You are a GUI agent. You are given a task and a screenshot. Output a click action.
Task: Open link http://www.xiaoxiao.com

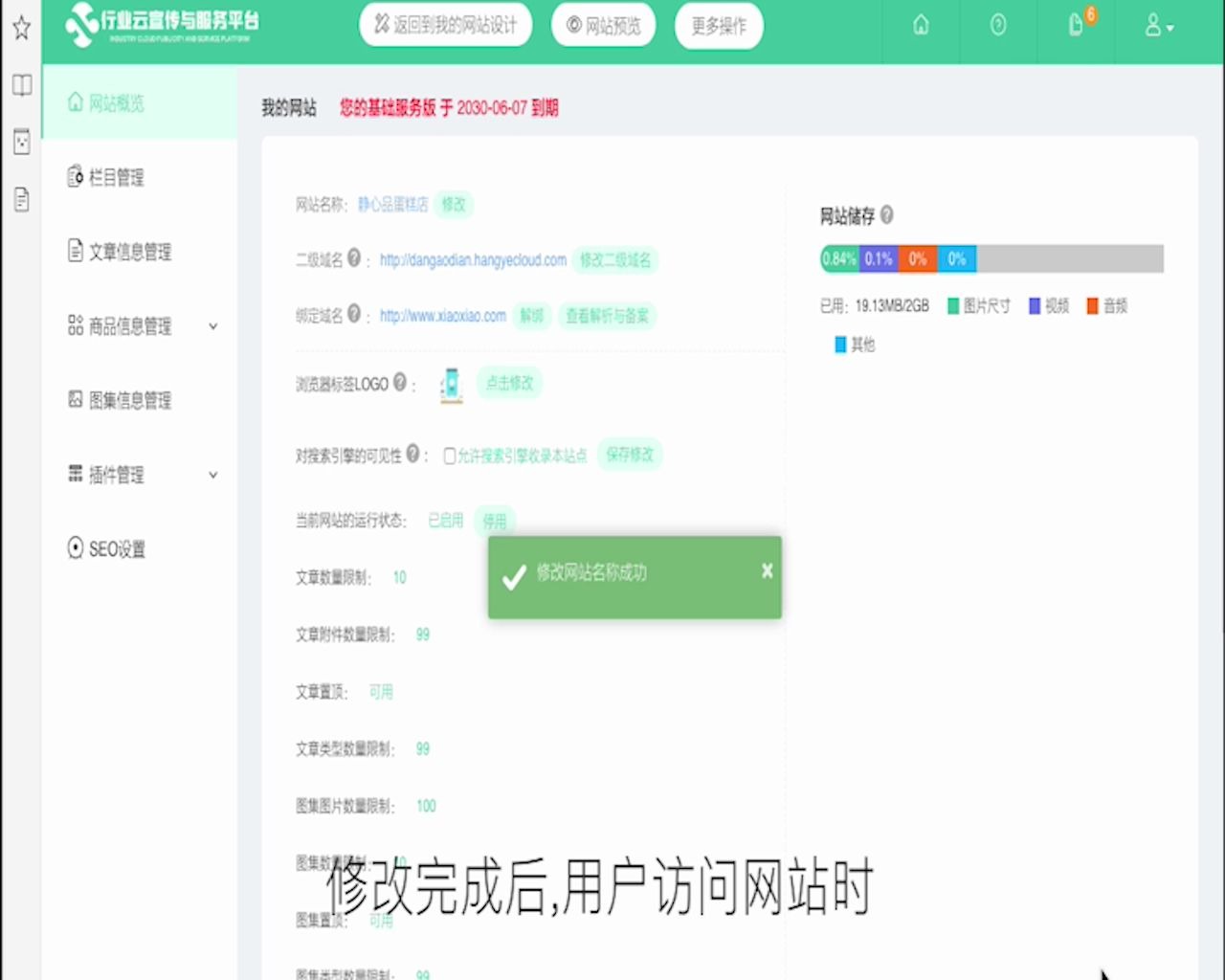(443, 316)
